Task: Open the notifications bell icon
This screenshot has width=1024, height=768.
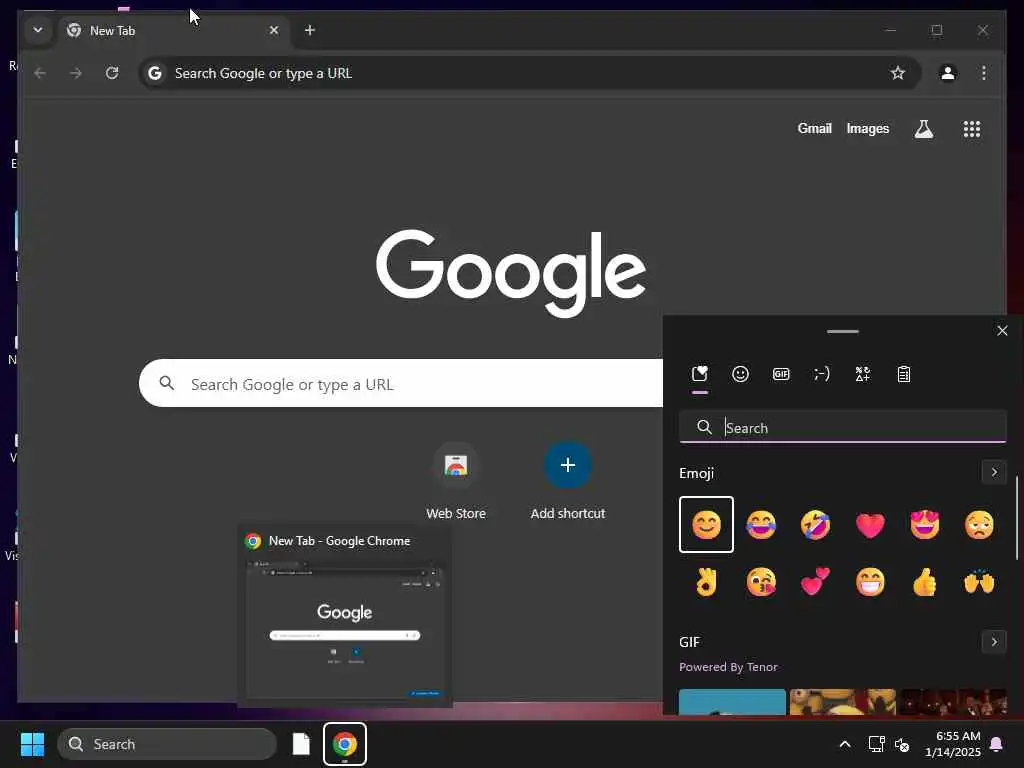Action: tap(997, 744)
